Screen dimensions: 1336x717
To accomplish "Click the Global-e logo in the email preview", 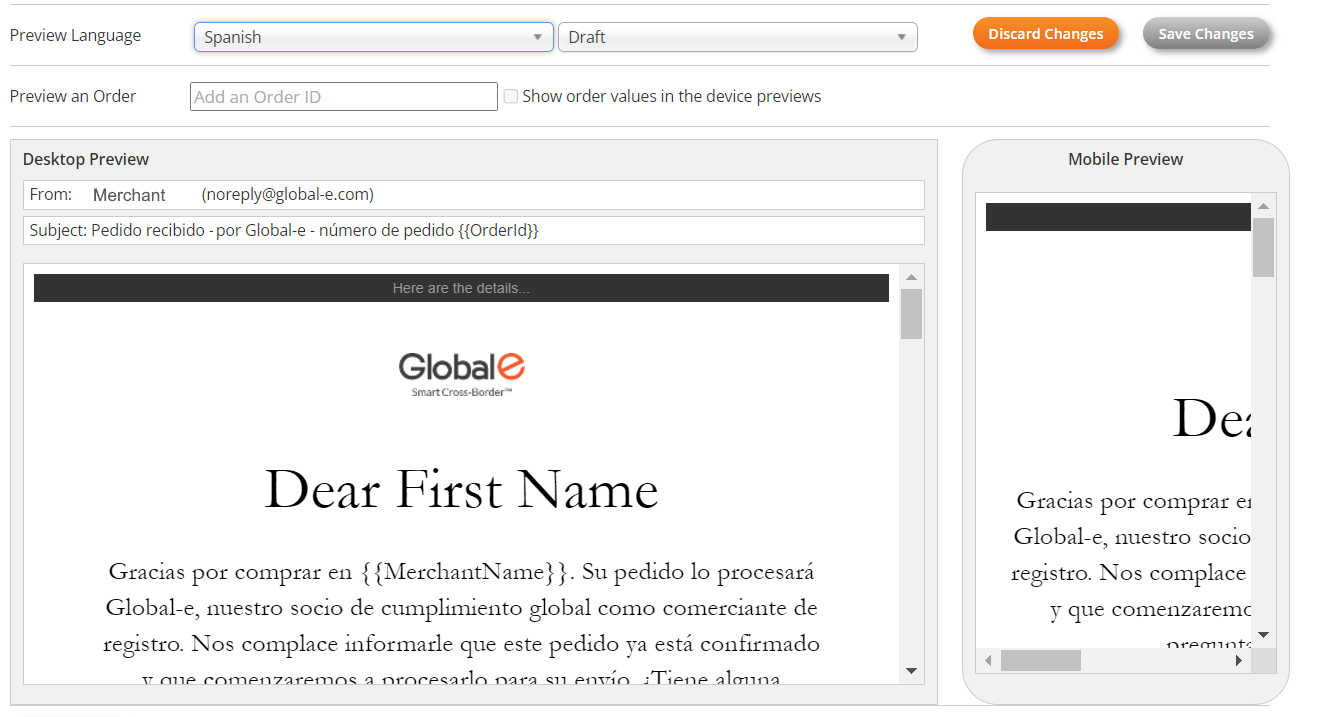I will pyautogui.click(x=461, y=365).
